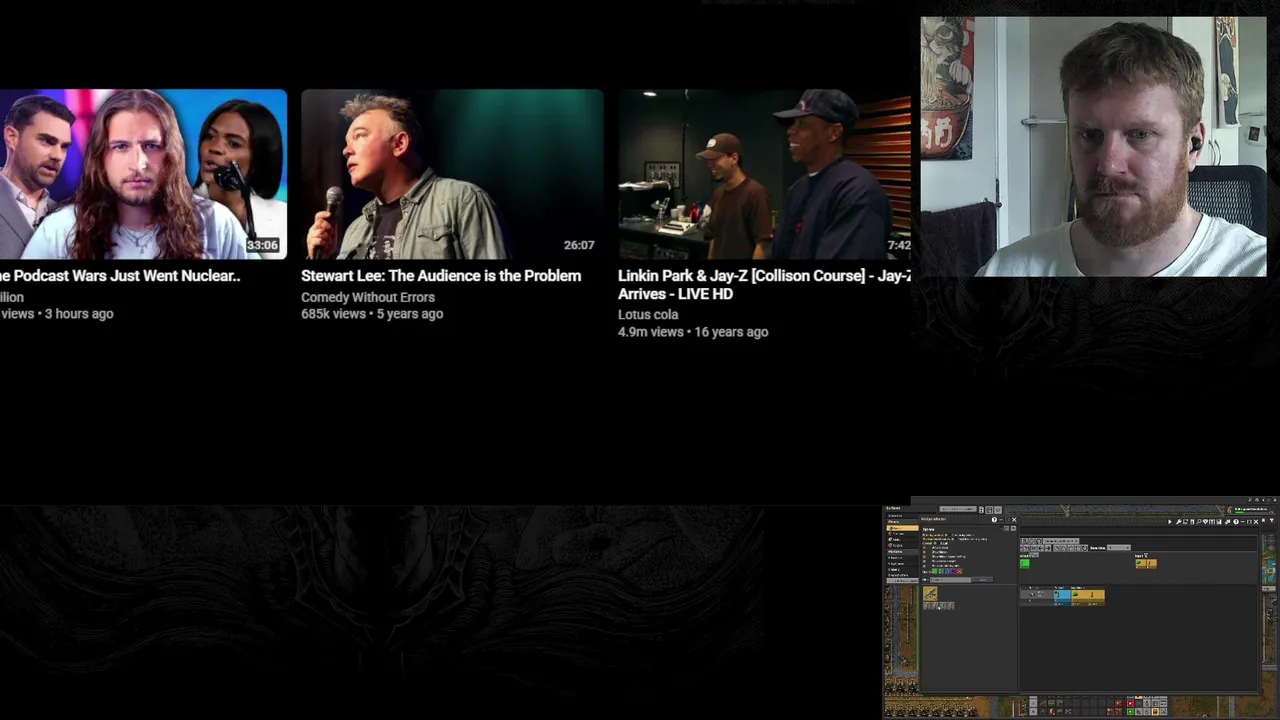The width and height of the screenshot is (1280, 720).
Task: Click the wrench settings icon in the planner toolbar
Action: click(x=1178, y=522)
